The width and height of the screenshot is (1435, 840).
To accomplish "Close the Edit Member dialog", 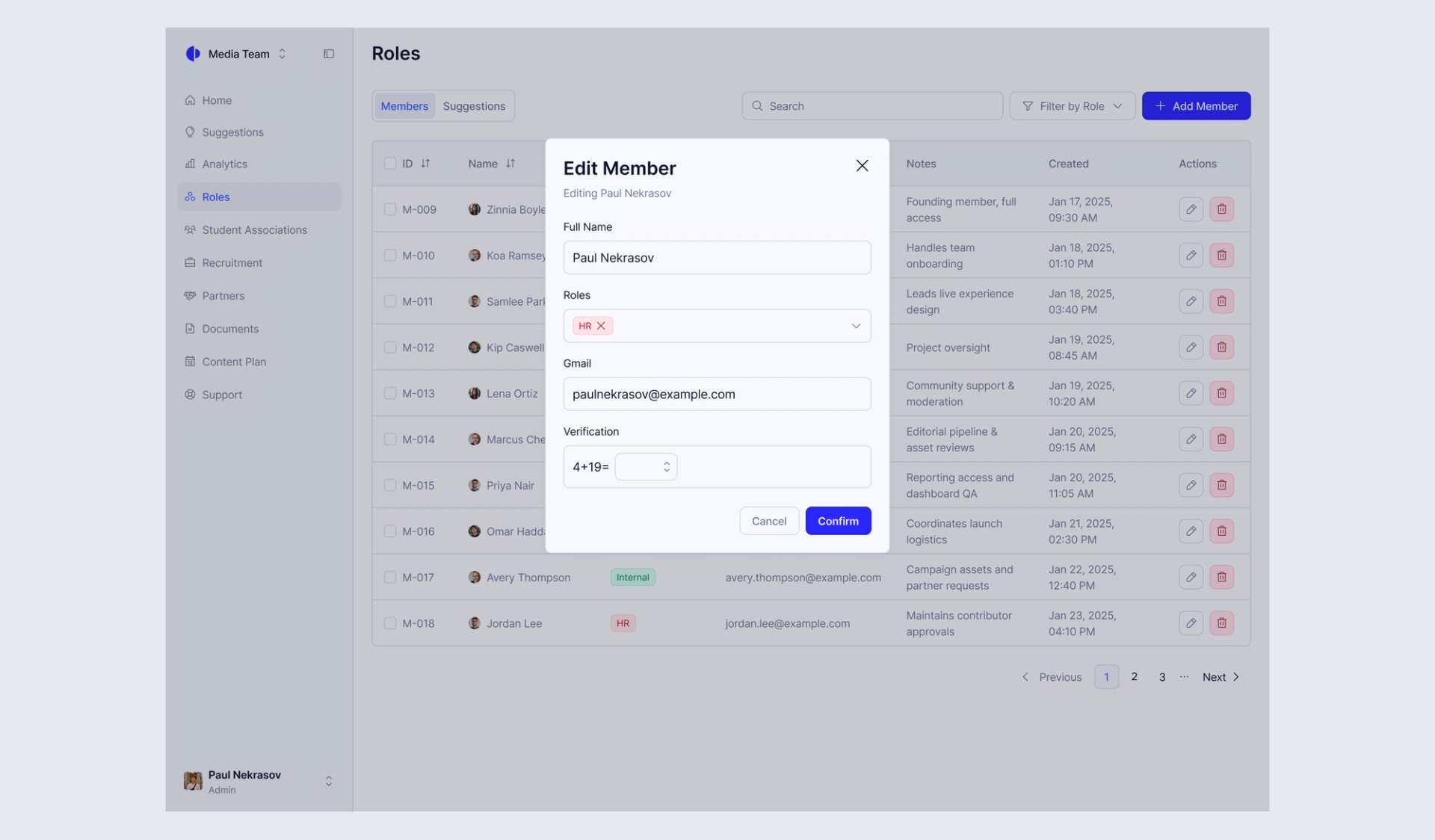I will 862,166.
